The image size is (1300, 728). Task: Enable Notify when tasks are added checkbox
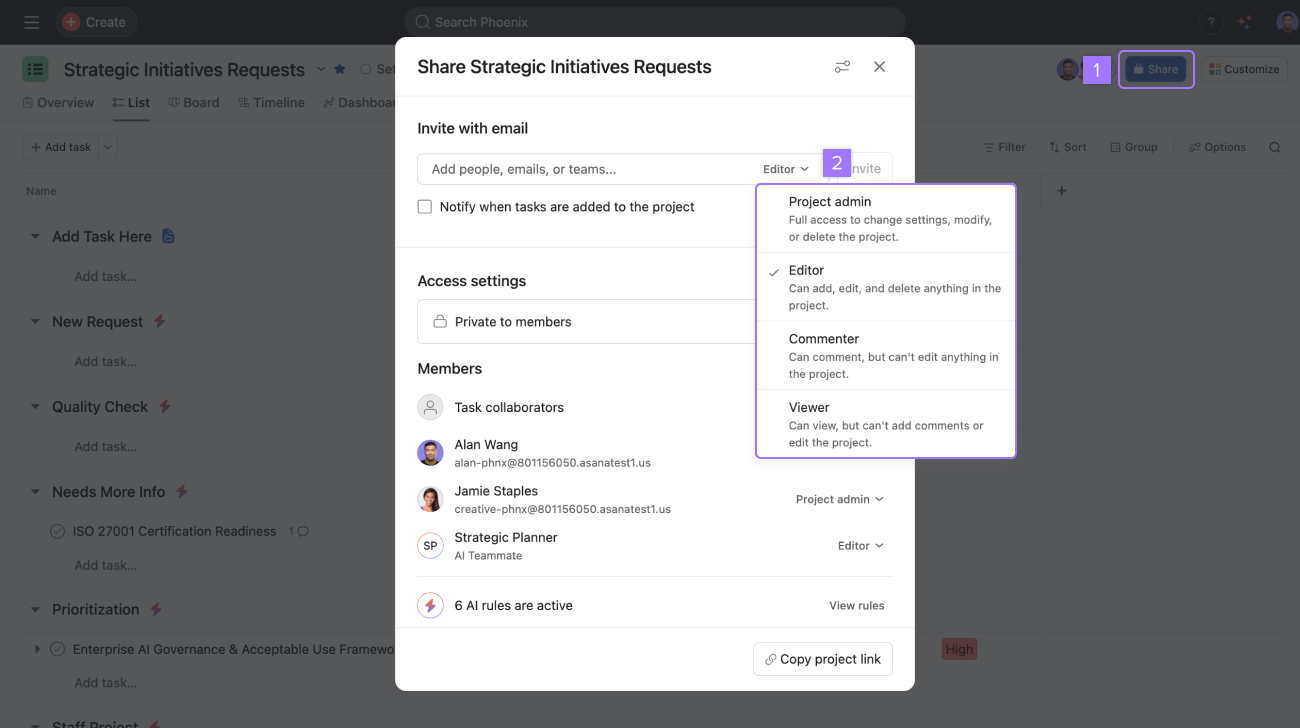[x=425, y=207]
